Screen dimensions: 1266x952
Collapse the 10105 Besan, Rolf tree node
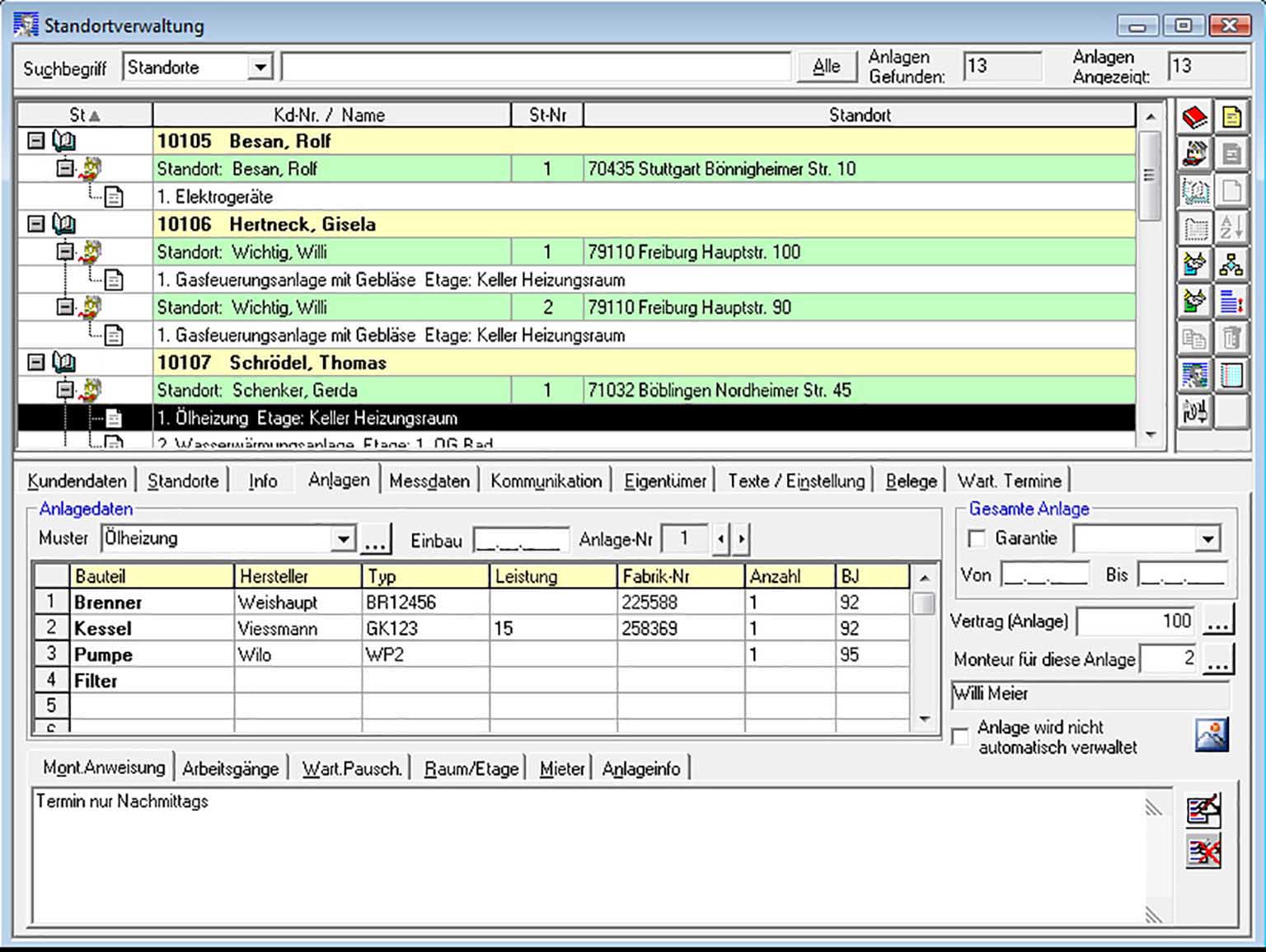pos(35,141)
